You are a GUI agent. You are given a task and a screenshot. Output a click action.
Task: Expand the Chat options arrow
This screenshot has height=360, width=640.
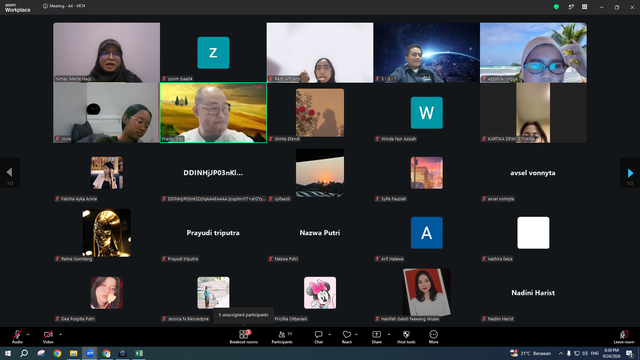click(x=329, y=334)
